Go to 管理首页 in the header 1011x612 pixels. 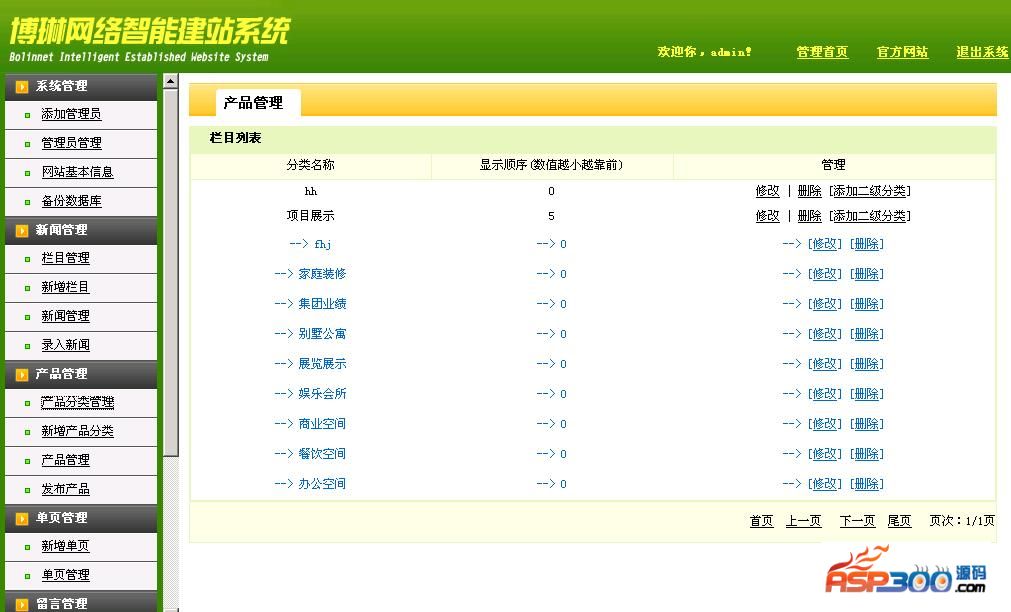point(822,52)
